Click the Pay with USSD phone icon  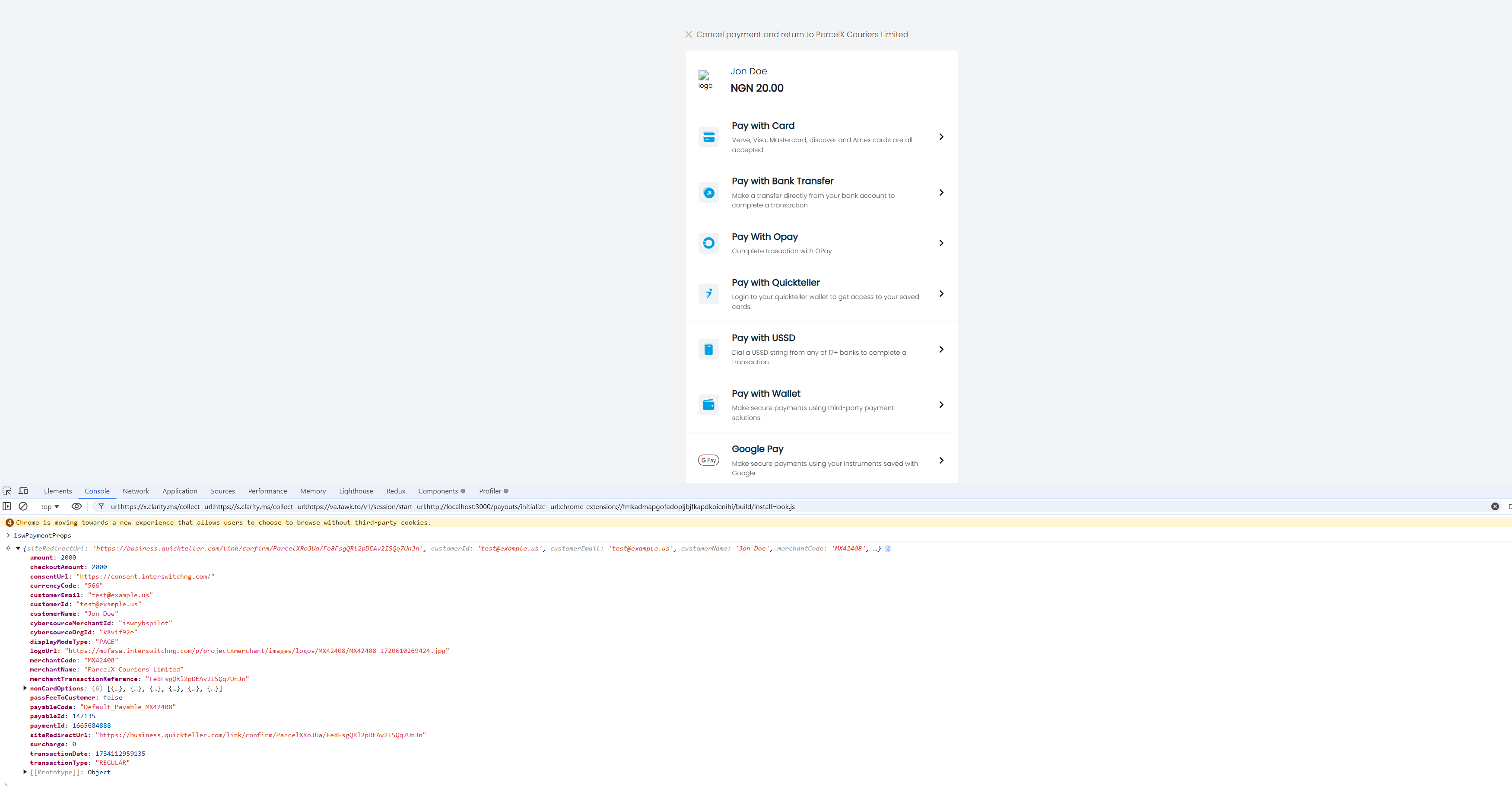pos(708,349)
